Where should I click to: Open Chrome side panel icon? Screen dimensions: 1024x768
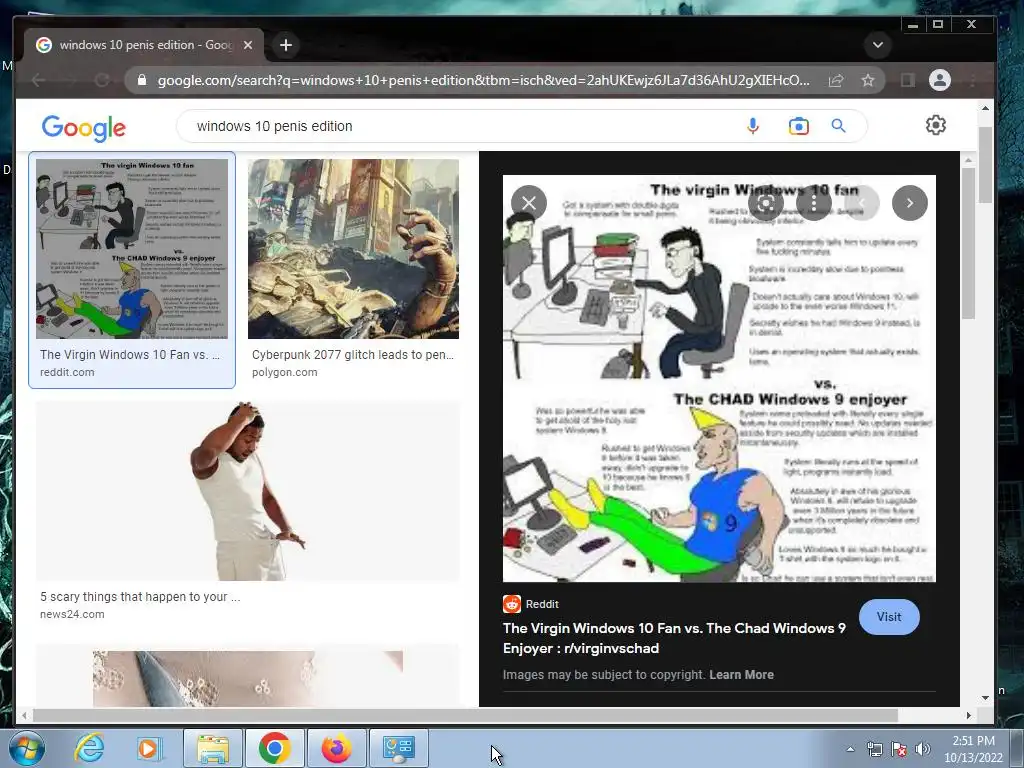coord(908,80)
